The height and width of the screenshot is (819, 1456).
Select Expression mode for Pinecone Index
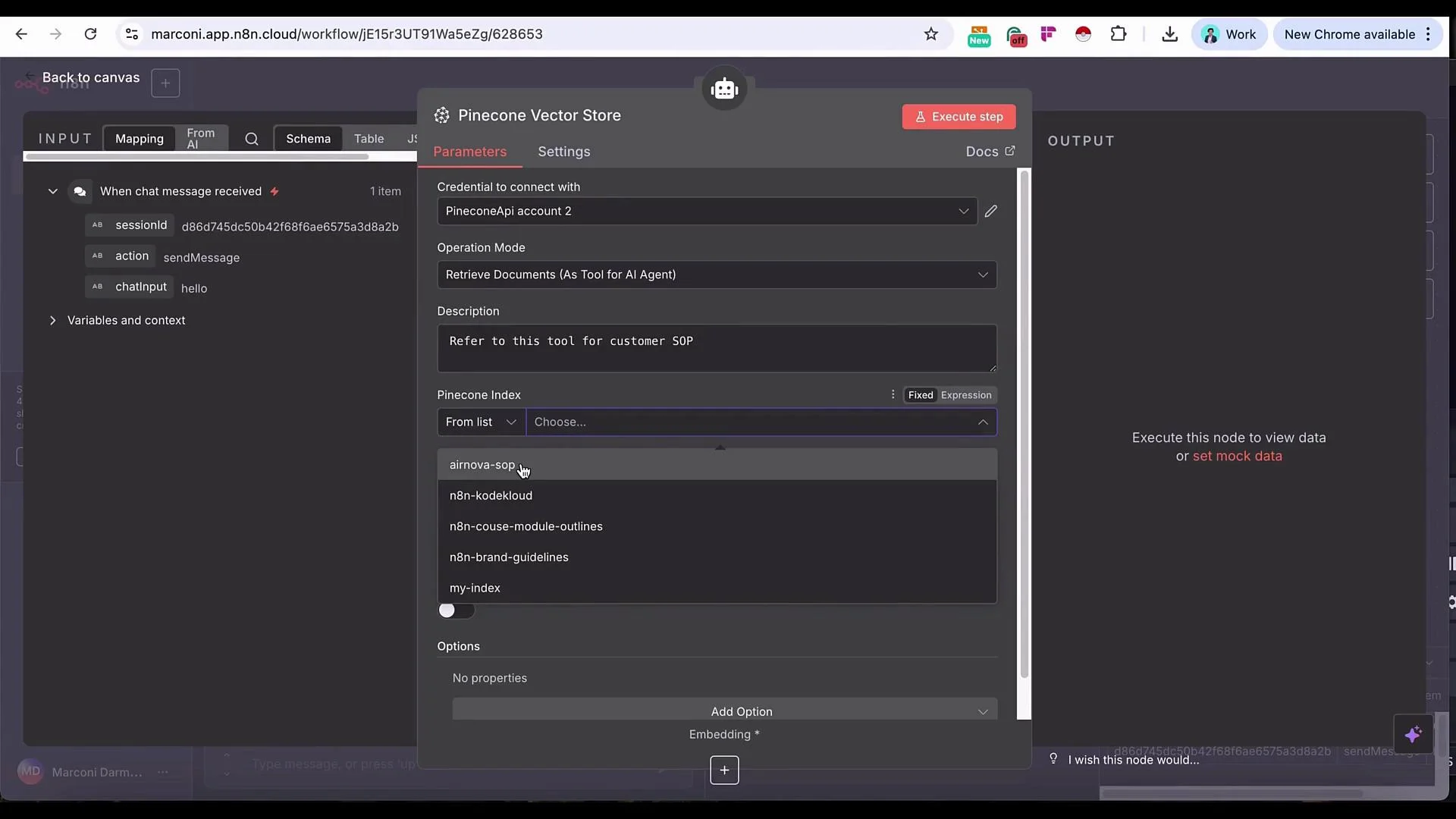pyautogui.click(x=966, y=395)
